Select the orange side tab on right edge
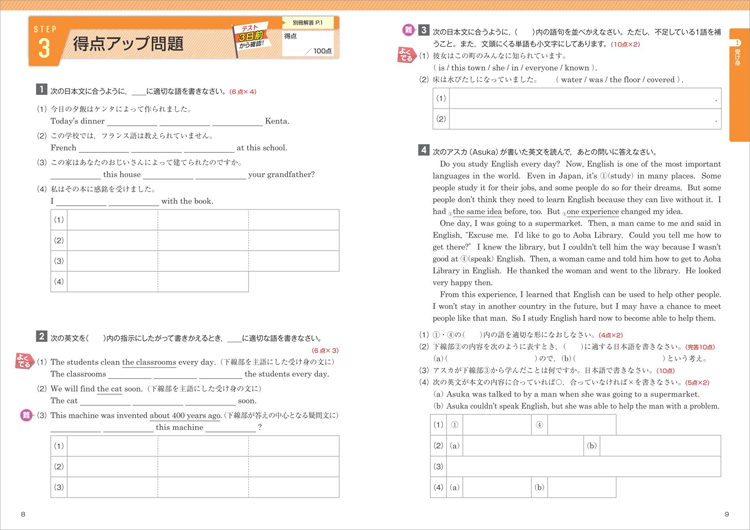Image resolution: width=750 pixels, height=530 pixels. pyautogui.click(x=739, y=85)
